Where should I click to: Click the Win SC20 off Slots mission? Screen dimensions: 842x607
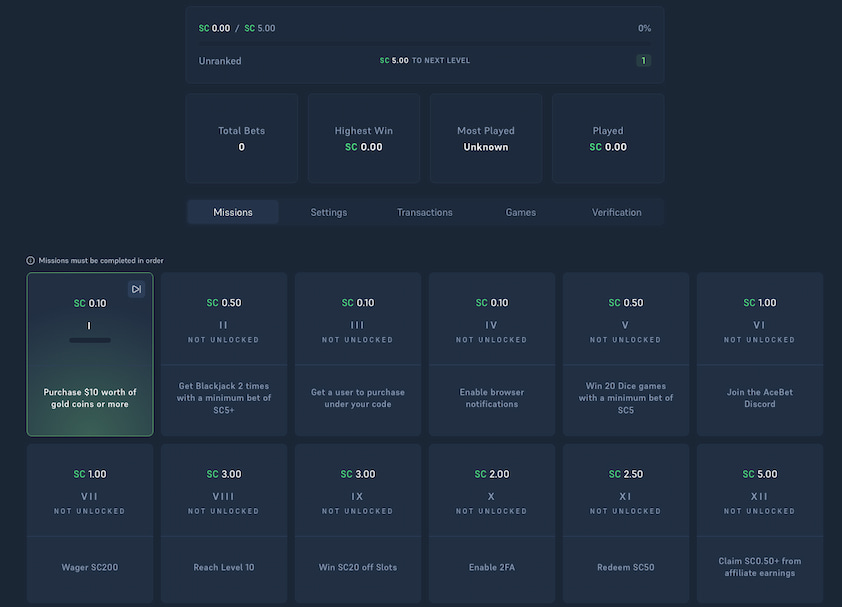(x=357, y=524)
